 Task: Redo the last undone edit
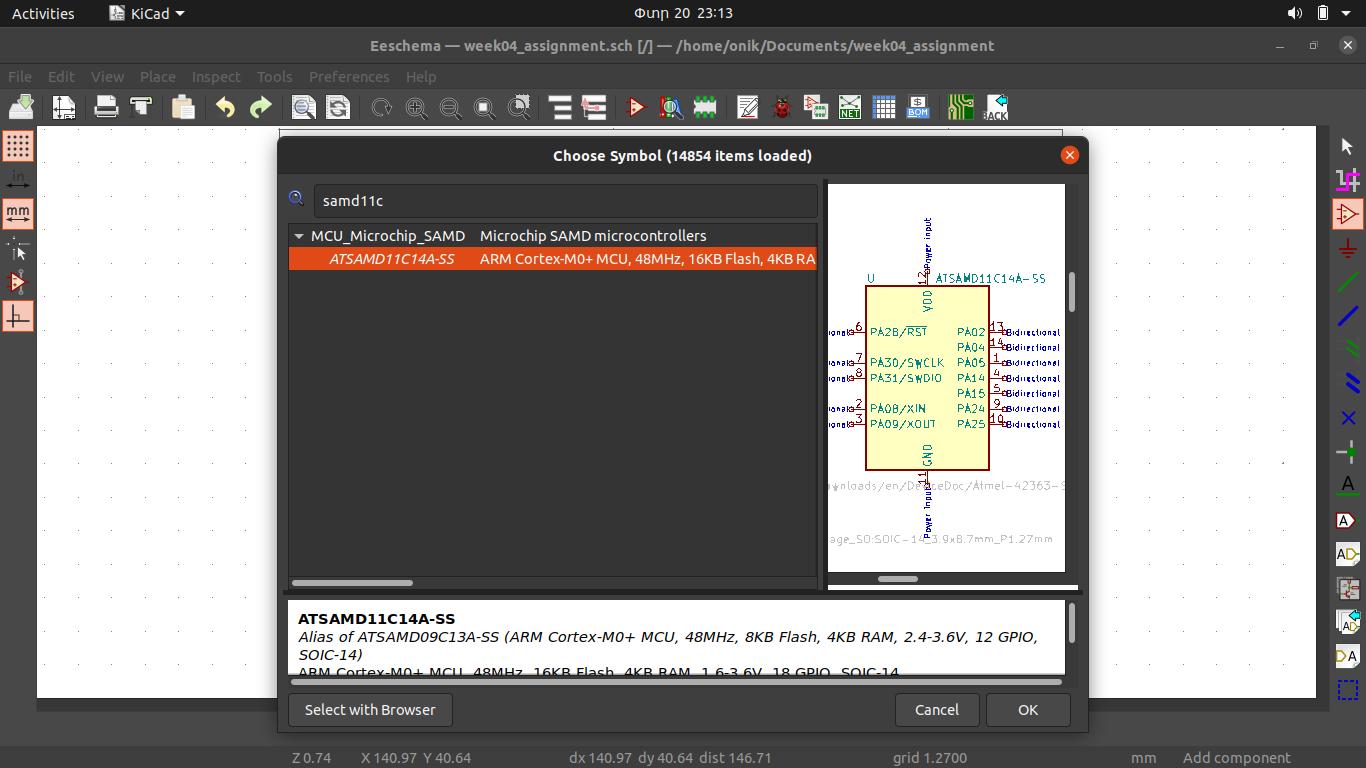[x=260, y=107]
